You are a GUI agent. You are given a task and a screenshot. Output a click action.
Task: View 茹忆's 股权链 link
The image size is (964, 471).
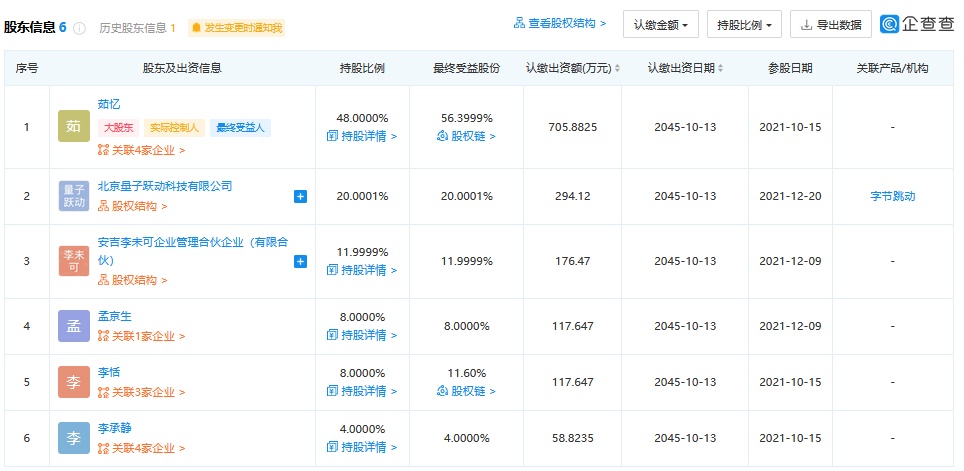click(x=467, y=136)
